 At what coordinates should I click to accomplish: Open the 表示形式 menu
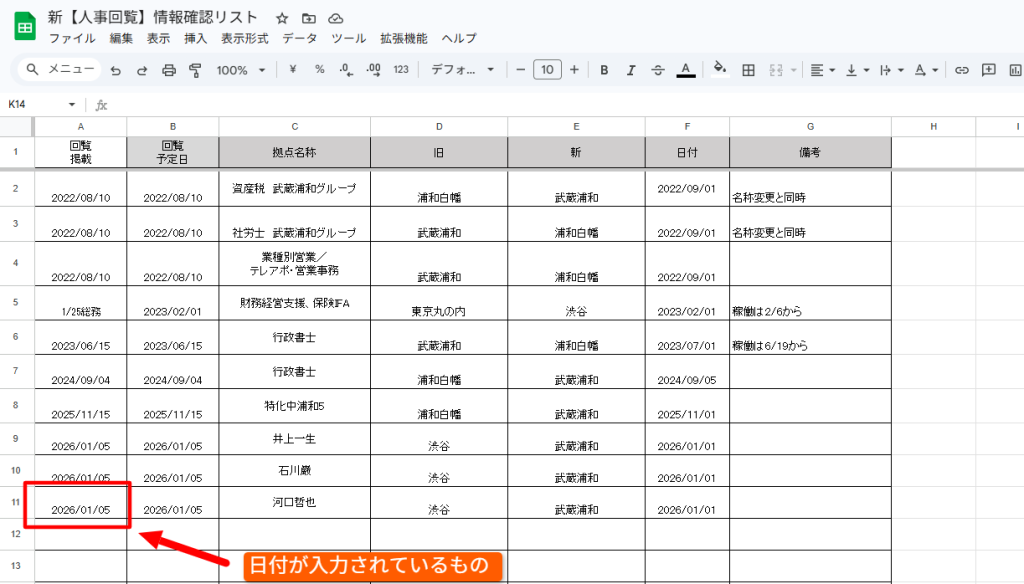pyautogui.click(x=245, y=39)
